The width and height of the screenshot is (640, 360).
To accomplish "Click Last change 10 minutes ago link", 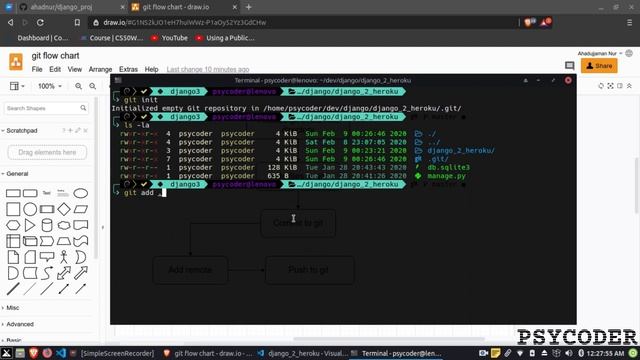I will click(x=208, y=69).
